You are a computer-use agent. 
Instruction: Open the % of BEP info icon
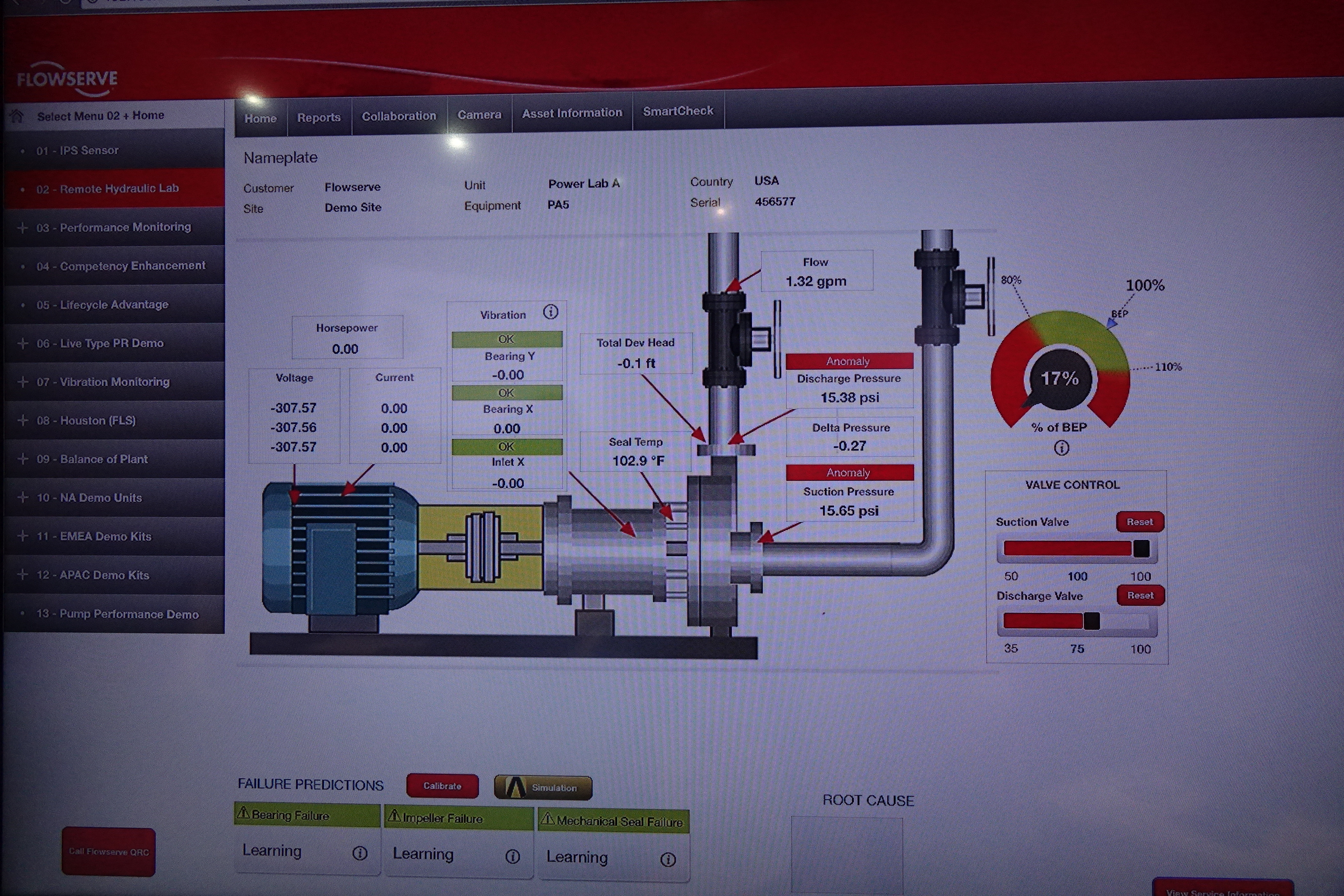(x=1061, y=448)
